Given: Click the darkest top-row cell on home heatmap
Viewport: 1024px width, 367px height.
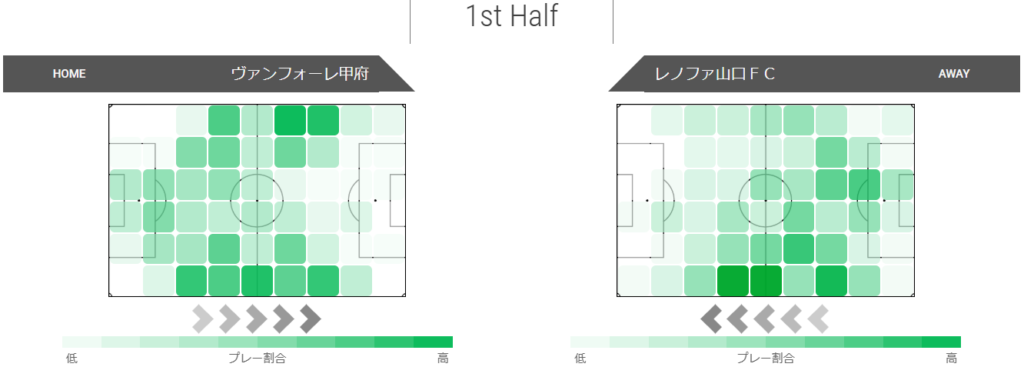Looking at the screenshot, I should (x=291, y=120).
